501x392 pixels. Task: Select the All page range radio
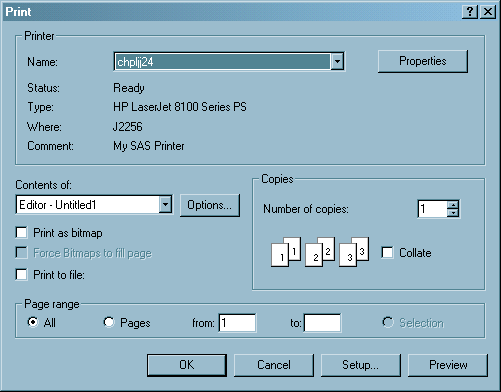click(x=33, y=322)
